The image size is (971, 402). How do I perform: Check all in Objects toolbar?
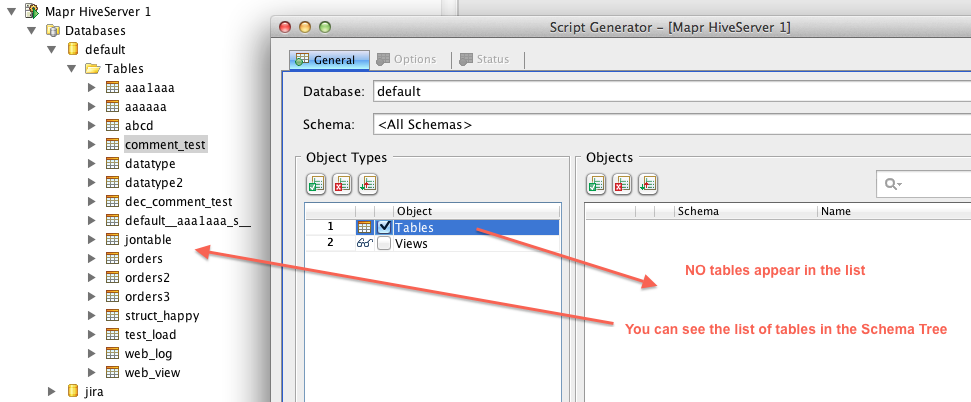click(596, 184)
